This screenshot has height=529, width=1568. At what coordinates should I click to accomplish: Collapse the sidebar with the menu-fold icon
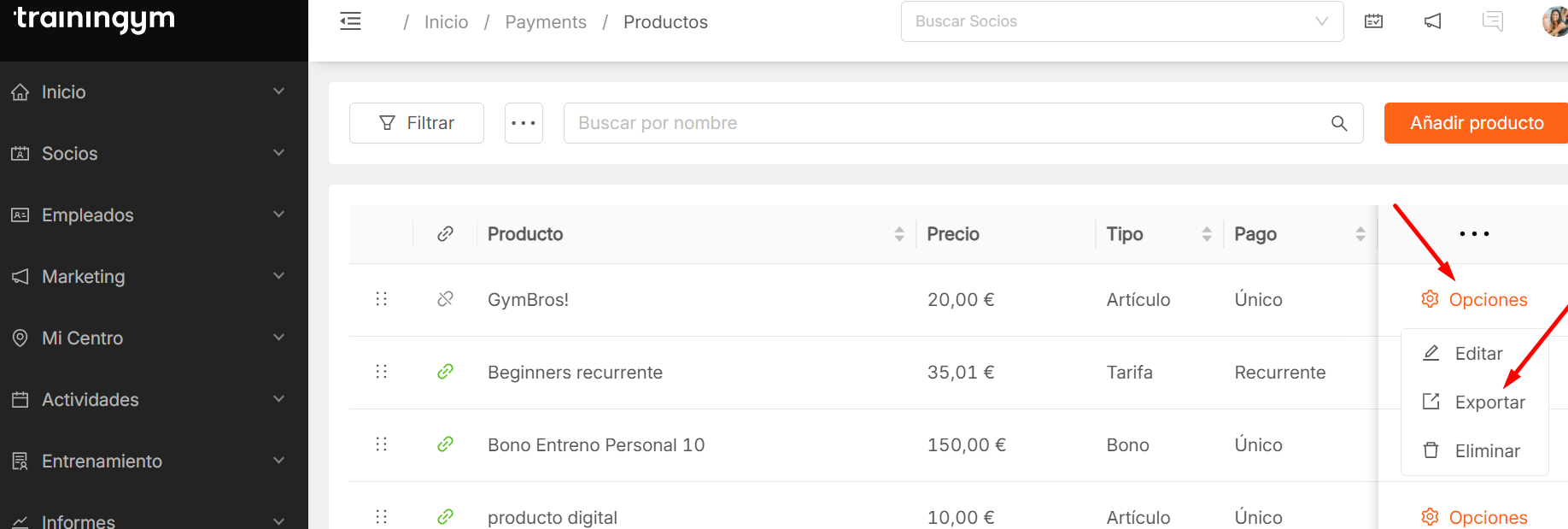coord(350,21)
